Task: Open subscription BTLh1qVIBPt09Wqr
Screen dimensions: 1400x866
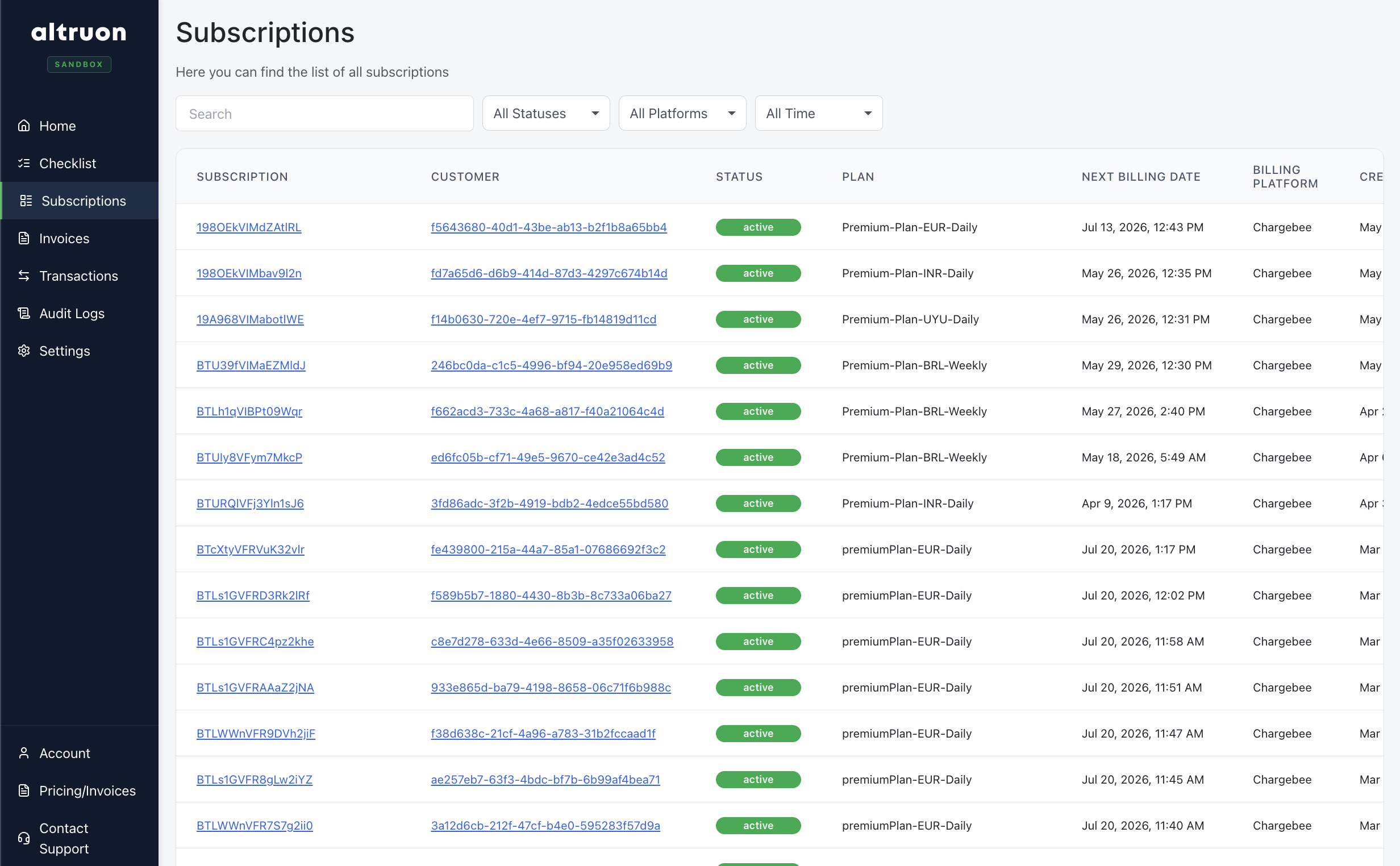Action: coord(249,411)
